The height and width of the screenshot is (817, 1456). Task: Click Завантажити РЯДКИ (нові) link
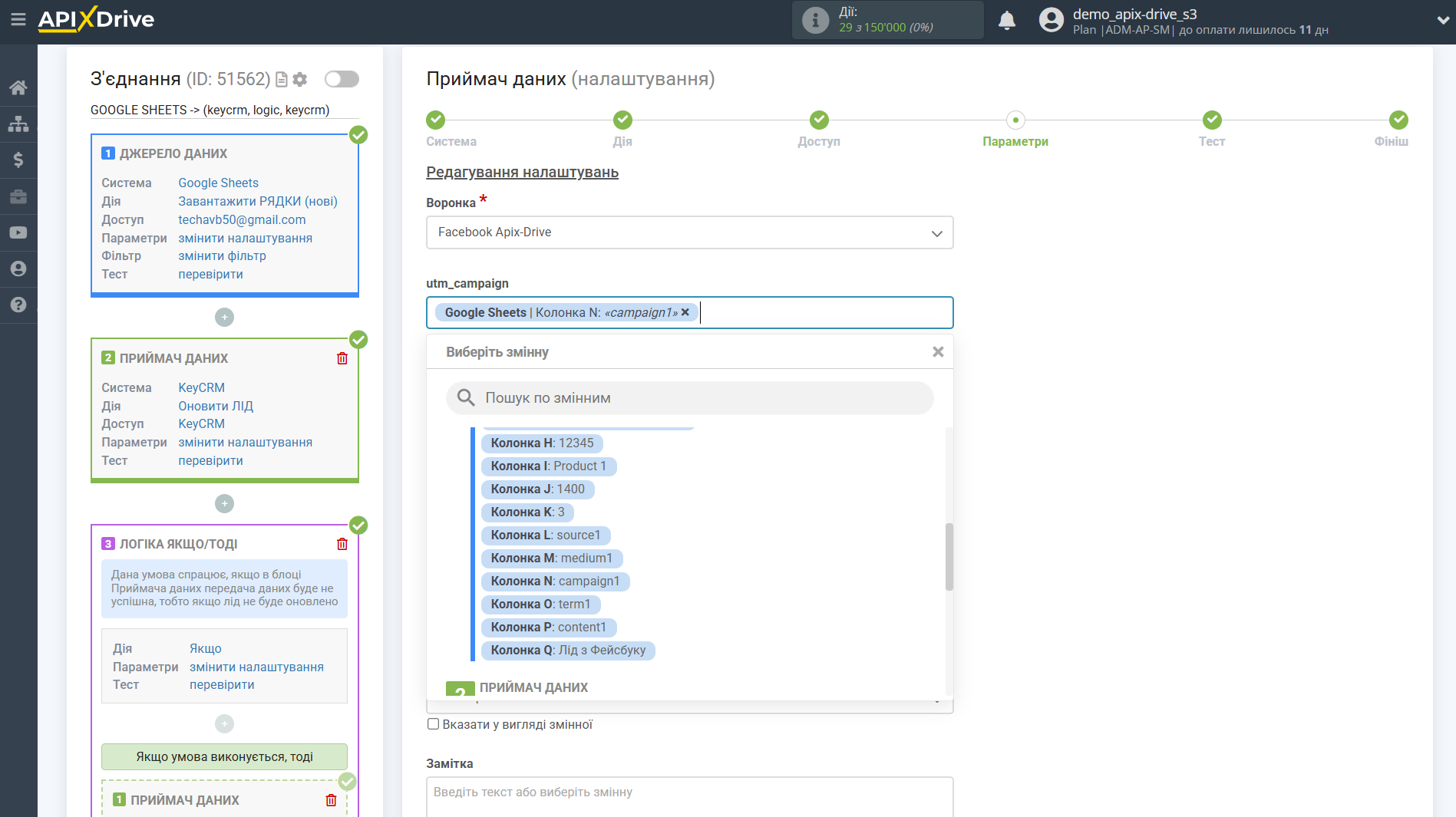point(258,201)
